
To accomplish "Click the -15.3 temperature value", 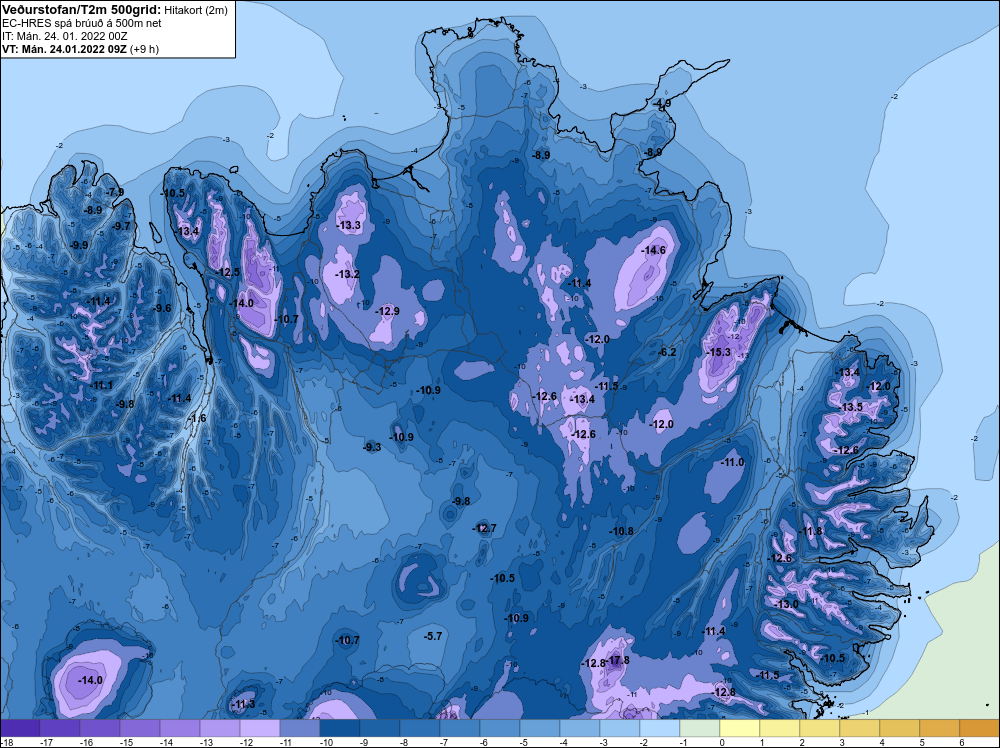I will (x=719, y=352).
